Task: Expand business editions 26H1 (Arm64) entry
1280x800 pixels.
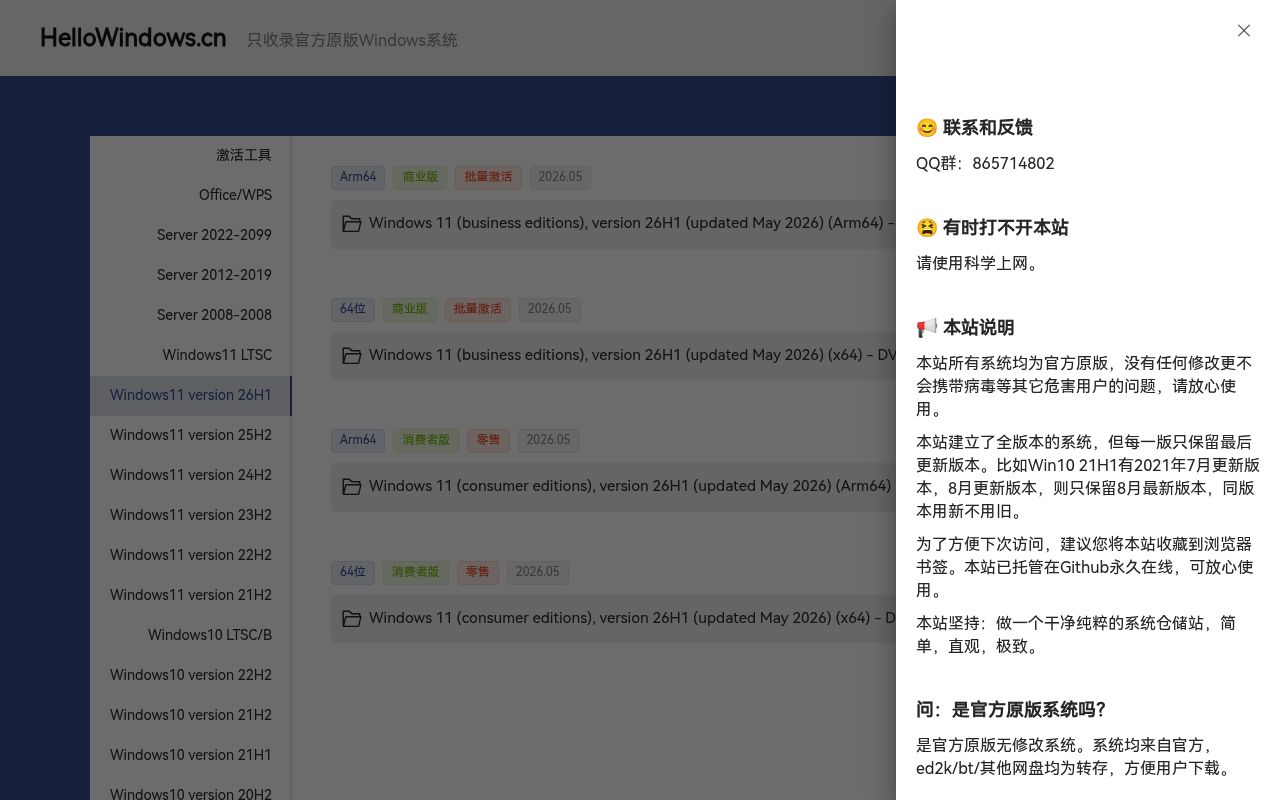Action: (x=613, y=224)
